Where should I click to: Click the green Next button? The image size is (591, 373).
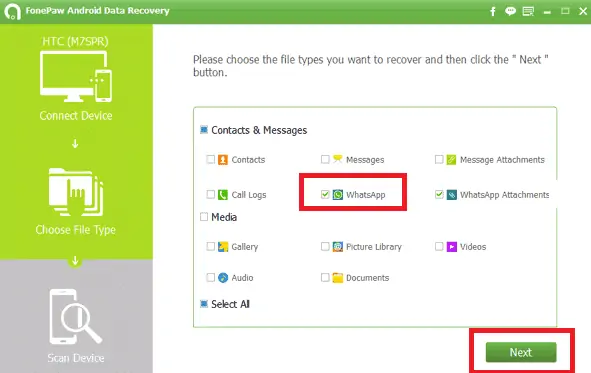521,352
